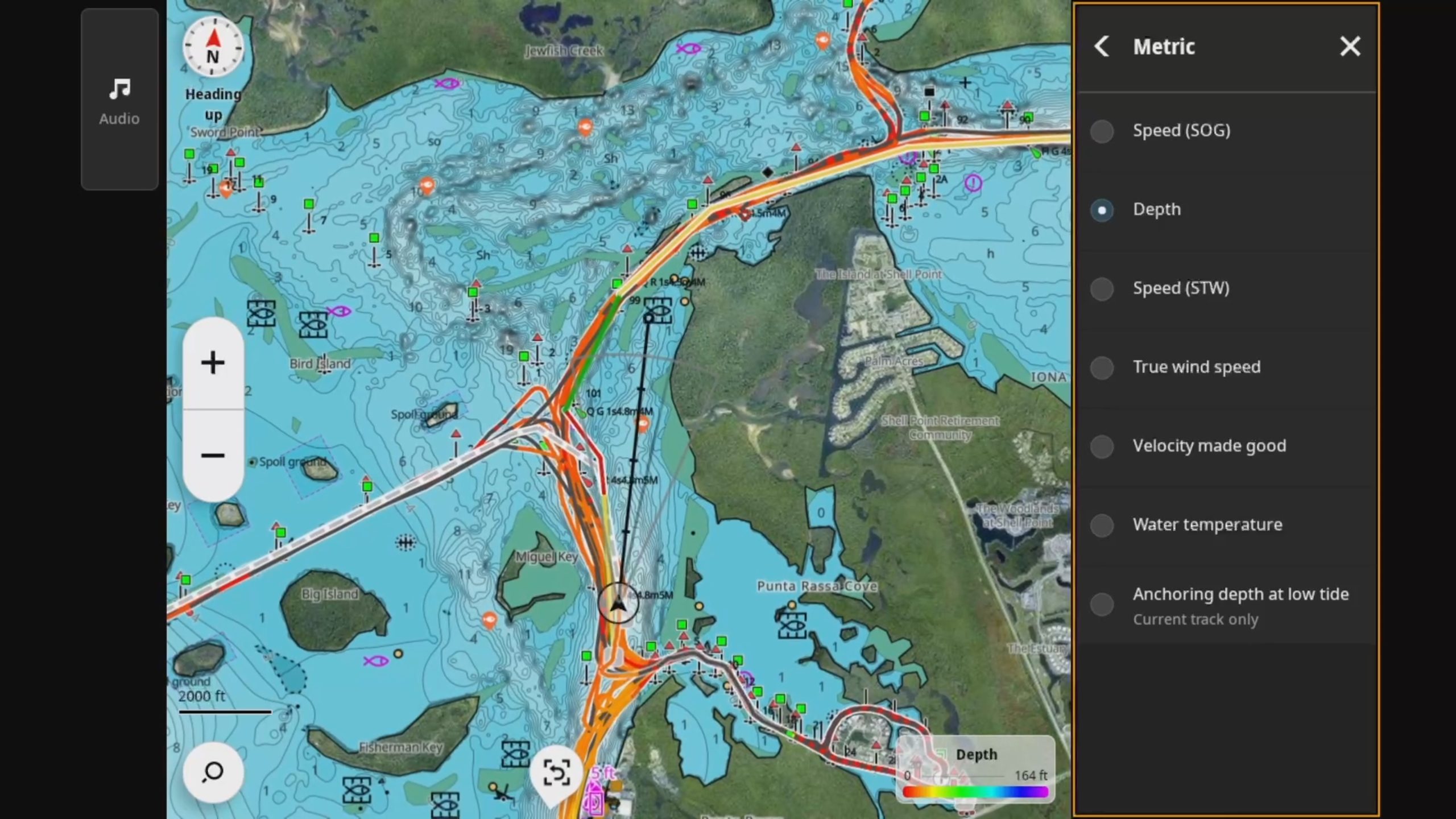Click the Punta Rassa Cove map label
The height and width of the screenshot is (819, 1456).
[x=817, y=586]
